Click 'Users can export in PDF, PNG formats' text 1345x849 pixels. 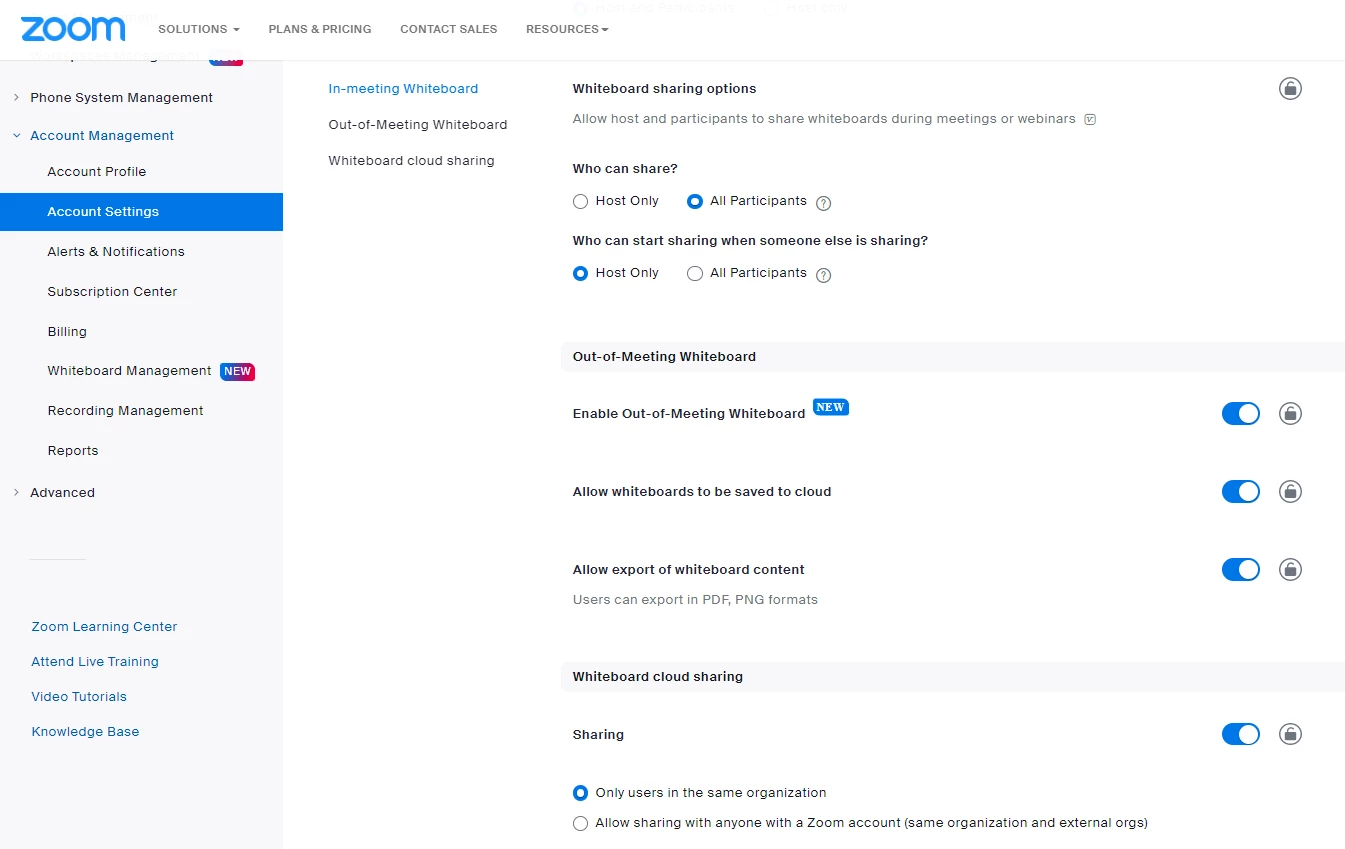[x=695, y=600]
